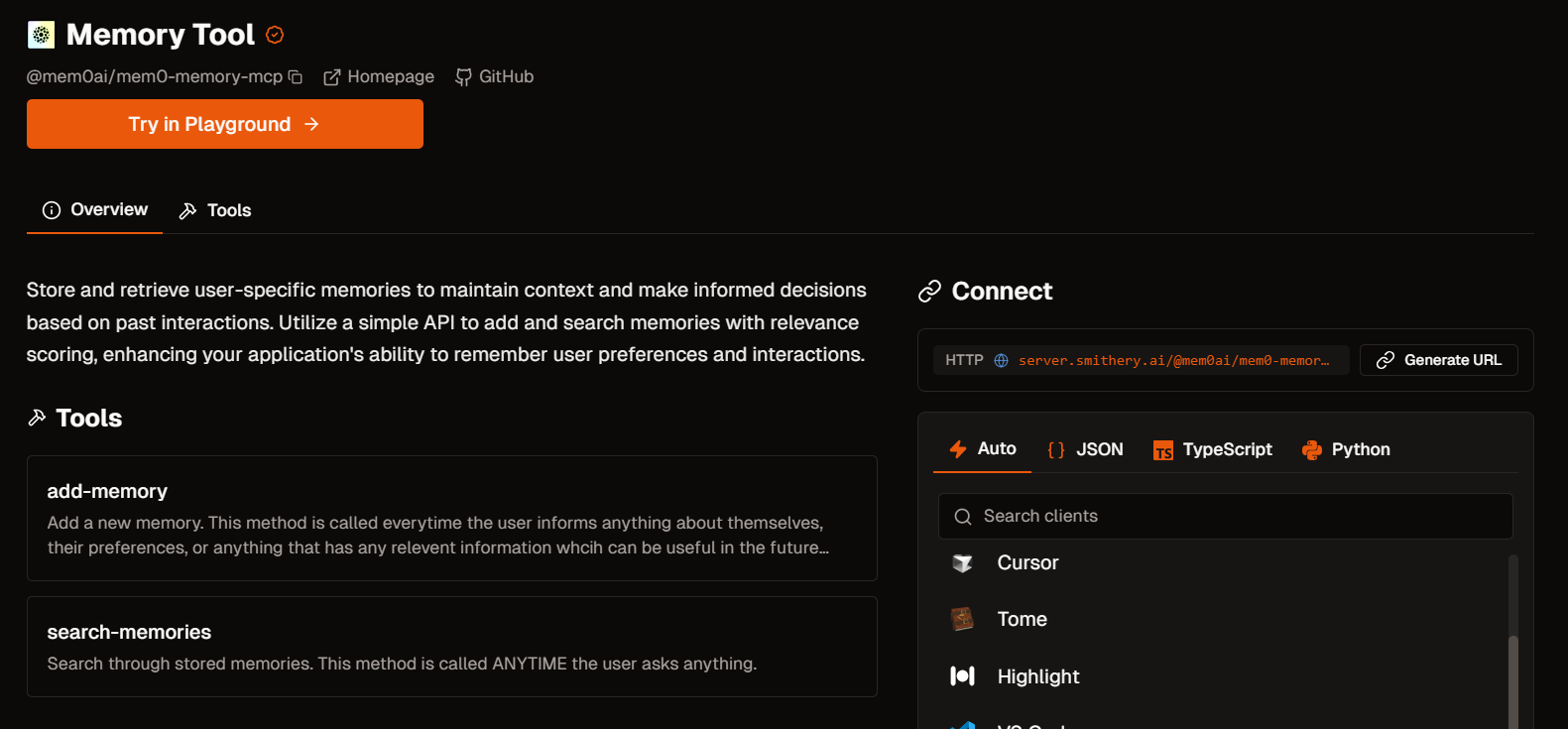Open the Homepage link
This screenshot has height=729, width=1568.
click(x=379, y=76)
